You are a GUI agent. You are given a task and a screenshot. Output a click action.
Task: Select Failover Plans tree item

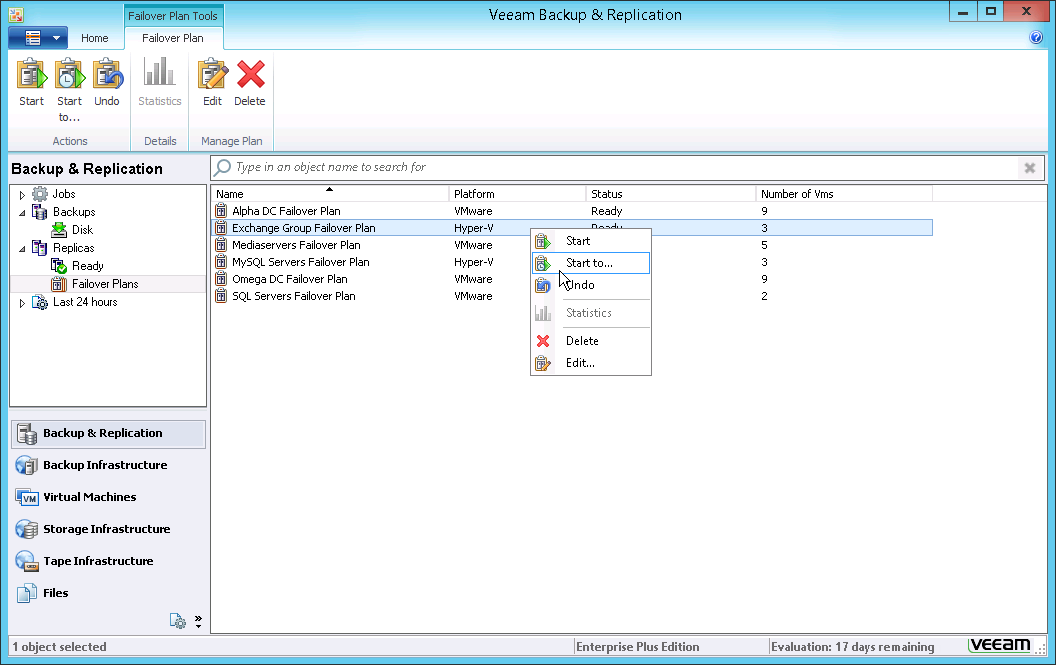[105, 284]
